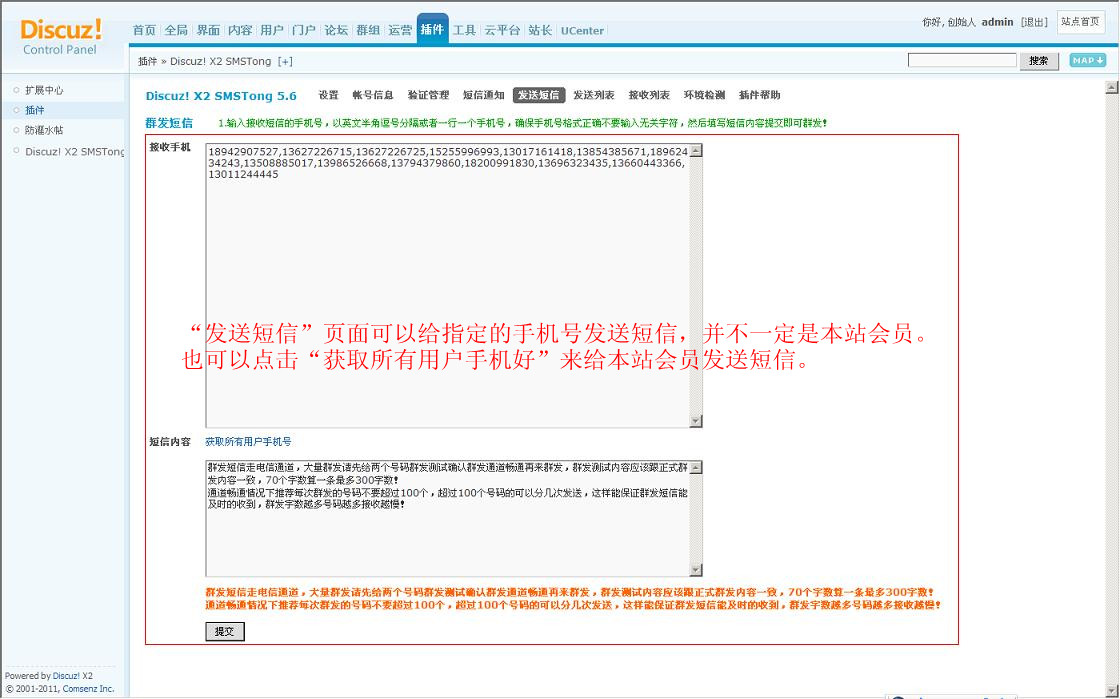Viewport: 1120px width, 699px height.
Task: Switch to the 验证管理 tab
Action: pos(428,95)
